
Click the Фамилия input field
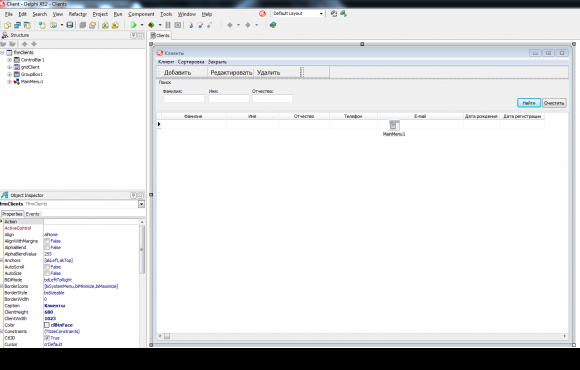(184, 98)
